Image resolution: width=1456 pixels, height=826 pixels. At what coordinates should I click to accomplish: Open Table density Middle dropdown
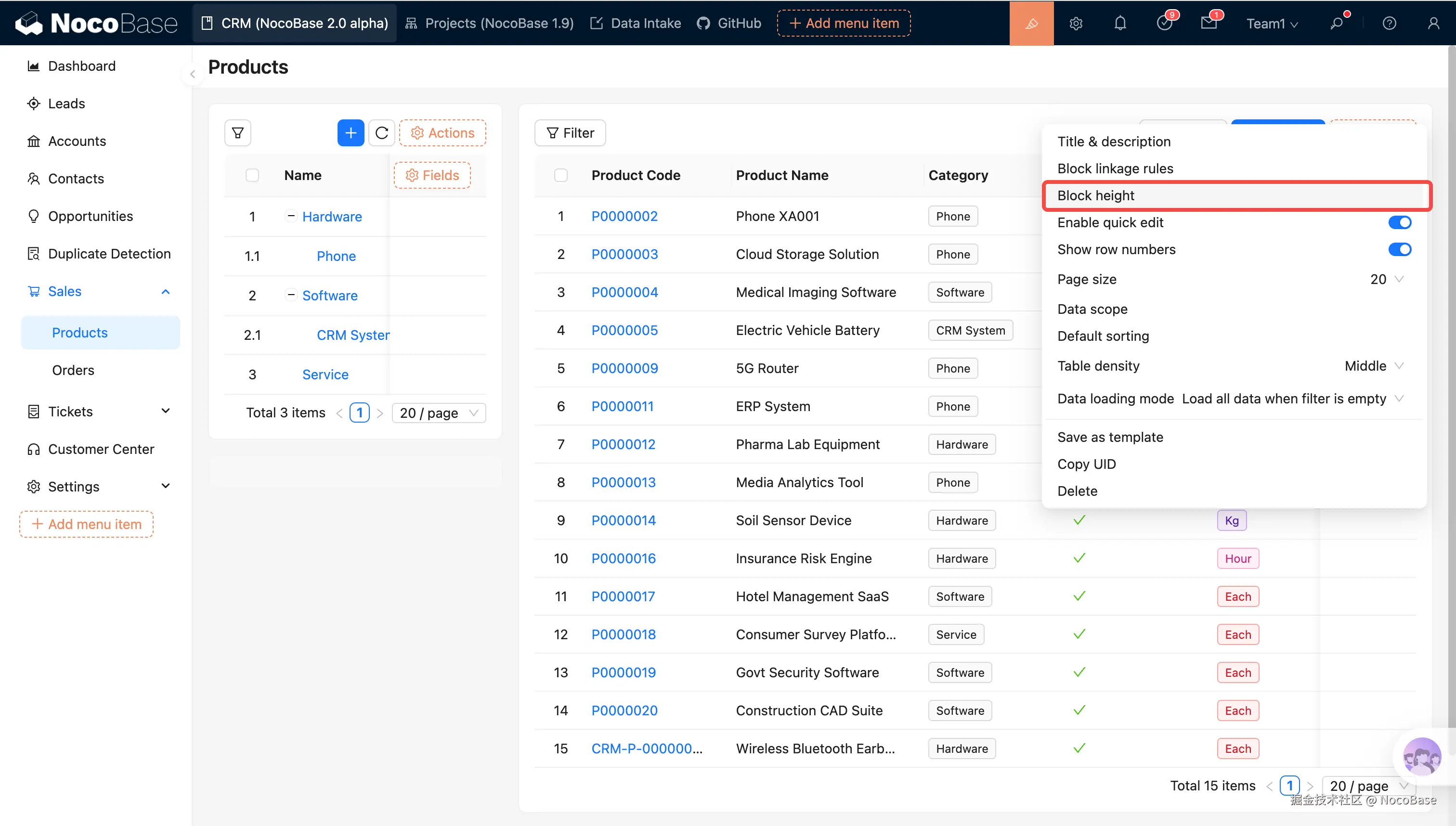[x=1374, y=366]
